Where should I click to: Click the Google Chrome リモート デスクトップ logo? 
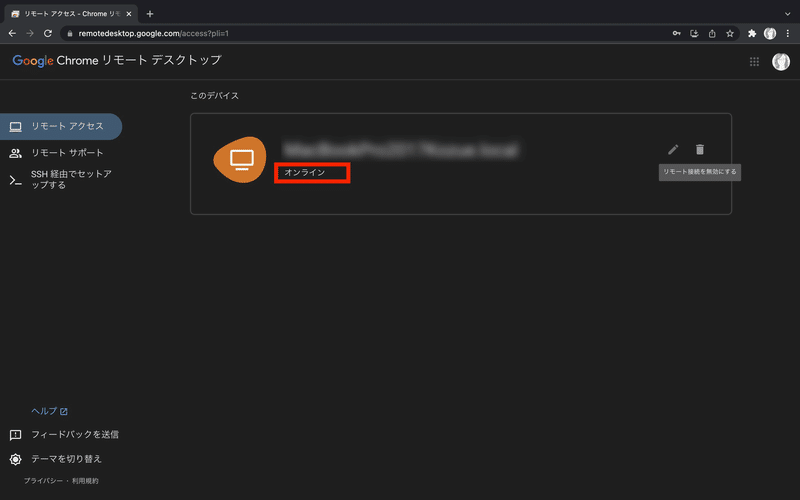coord(117,61)
